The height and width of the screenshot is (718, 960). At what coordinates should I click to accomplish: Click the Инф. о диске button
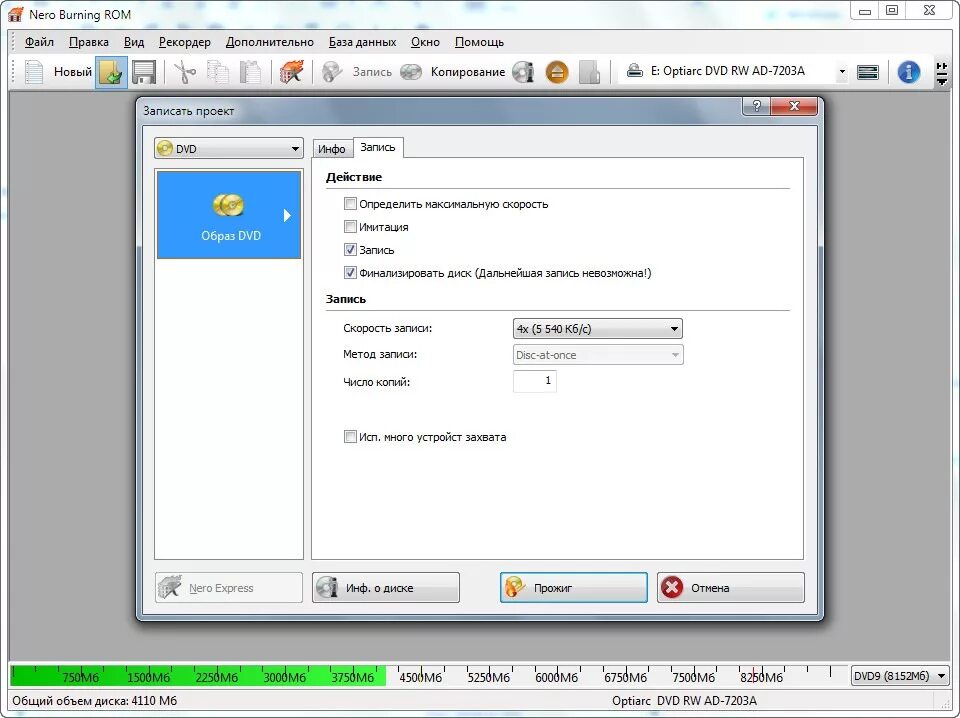click(386, 588)
